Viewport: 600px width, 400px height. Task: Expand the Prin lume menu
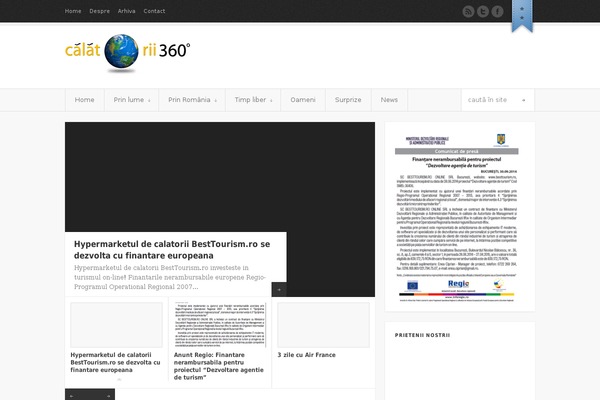point(132,100)
